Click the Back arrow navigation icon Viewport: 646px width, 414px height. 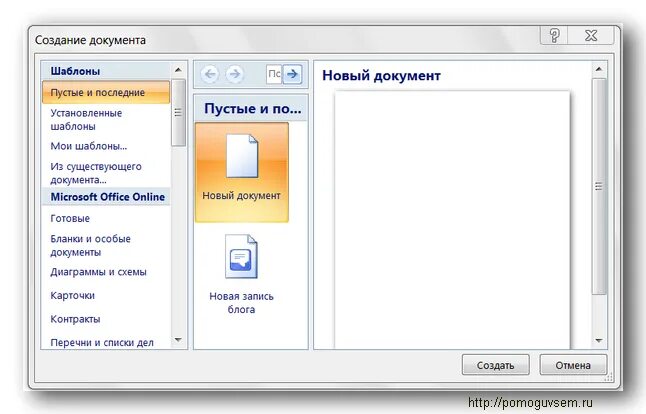click(x=210, y=74)
